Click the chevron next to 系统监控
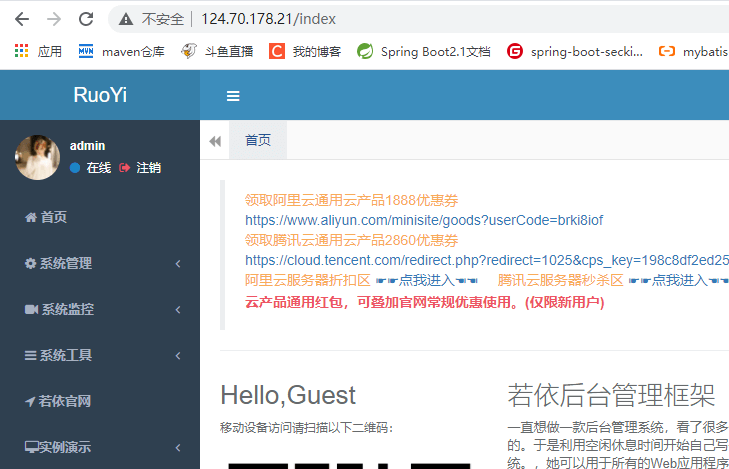Image resolution: width=729 pixels, height=469 pixels. pos(178,310)
